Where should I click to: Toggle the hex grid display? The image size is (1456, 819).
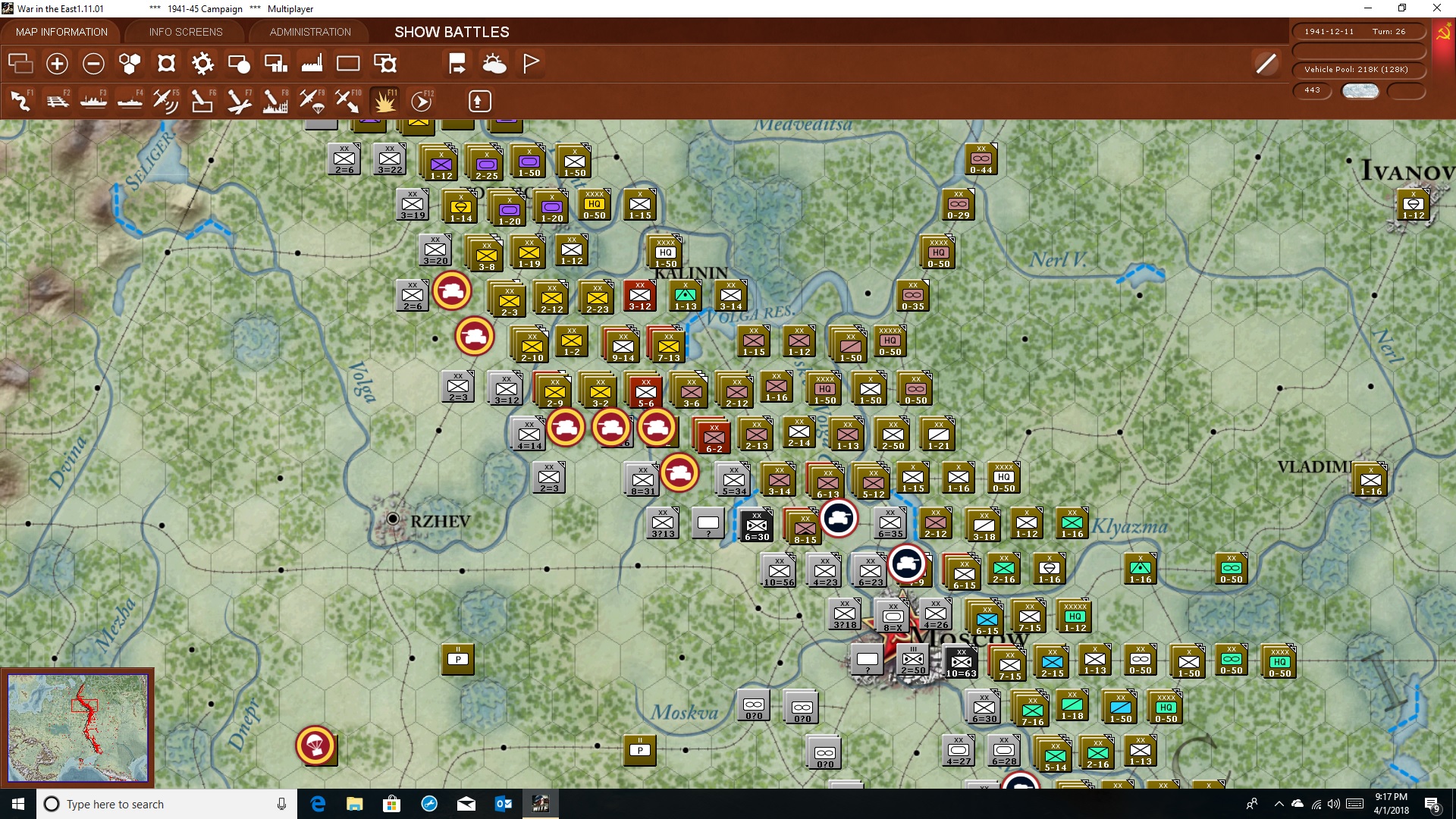coord(130,64)
